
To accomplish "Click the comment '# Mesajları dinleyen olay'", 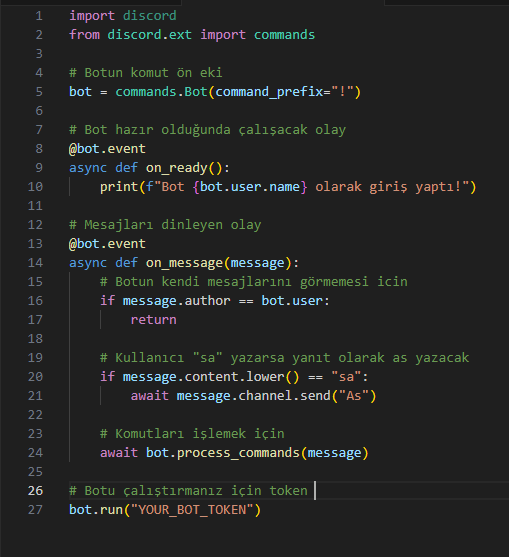I will [165, 225].
